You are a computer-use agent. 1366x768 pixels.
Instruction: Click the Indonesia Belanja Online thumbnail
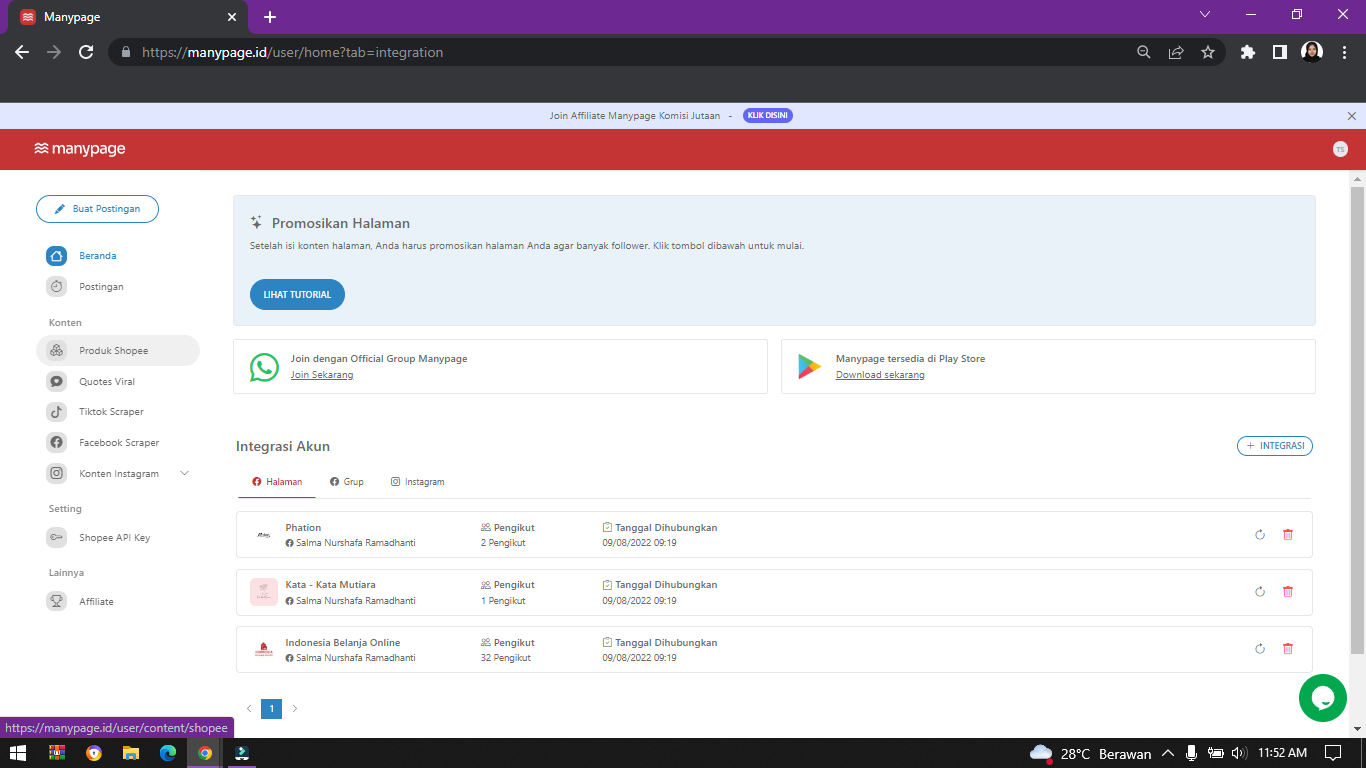point(264,650)
